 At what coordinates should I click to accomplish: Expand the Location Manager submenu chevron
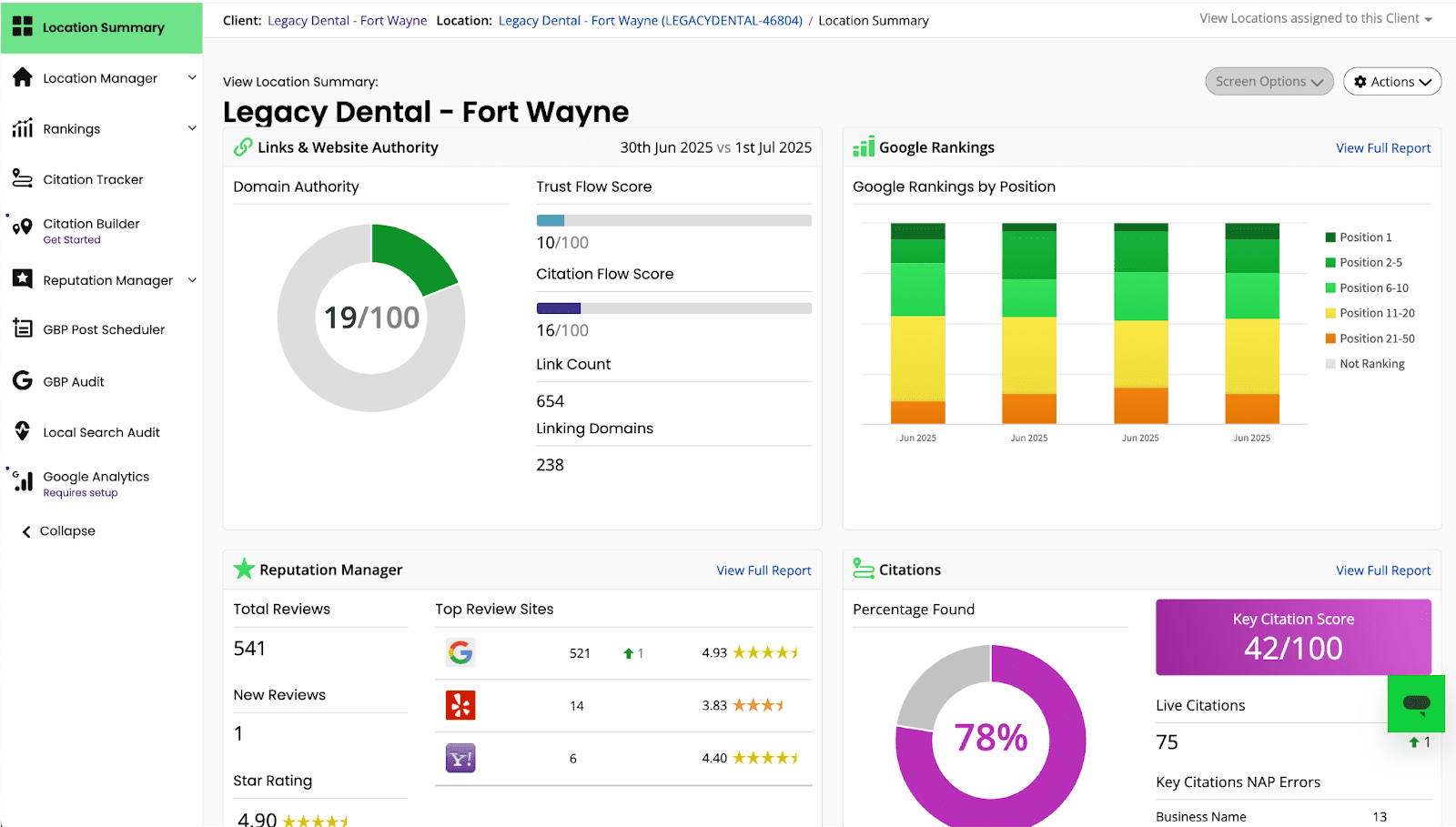pyautogui.click(x=192, y=77)
